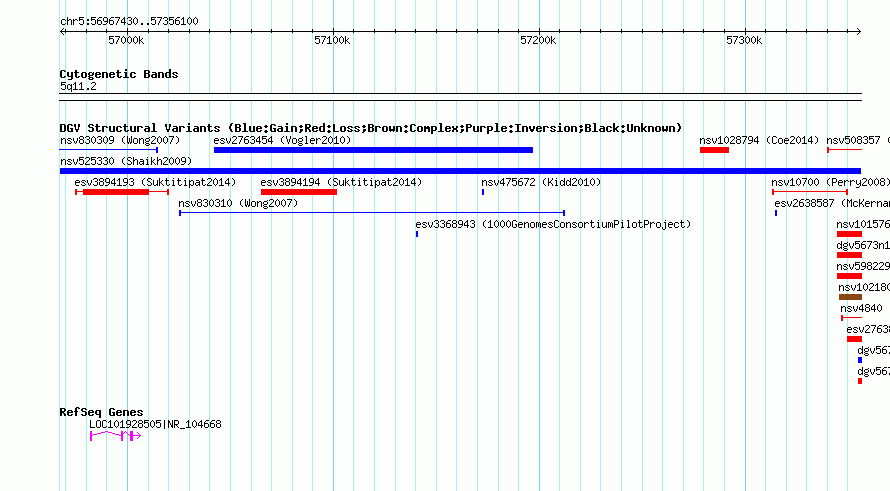Click the LOC101928505 gene model glyph
890x491 pixels.
tap(115, 436)
